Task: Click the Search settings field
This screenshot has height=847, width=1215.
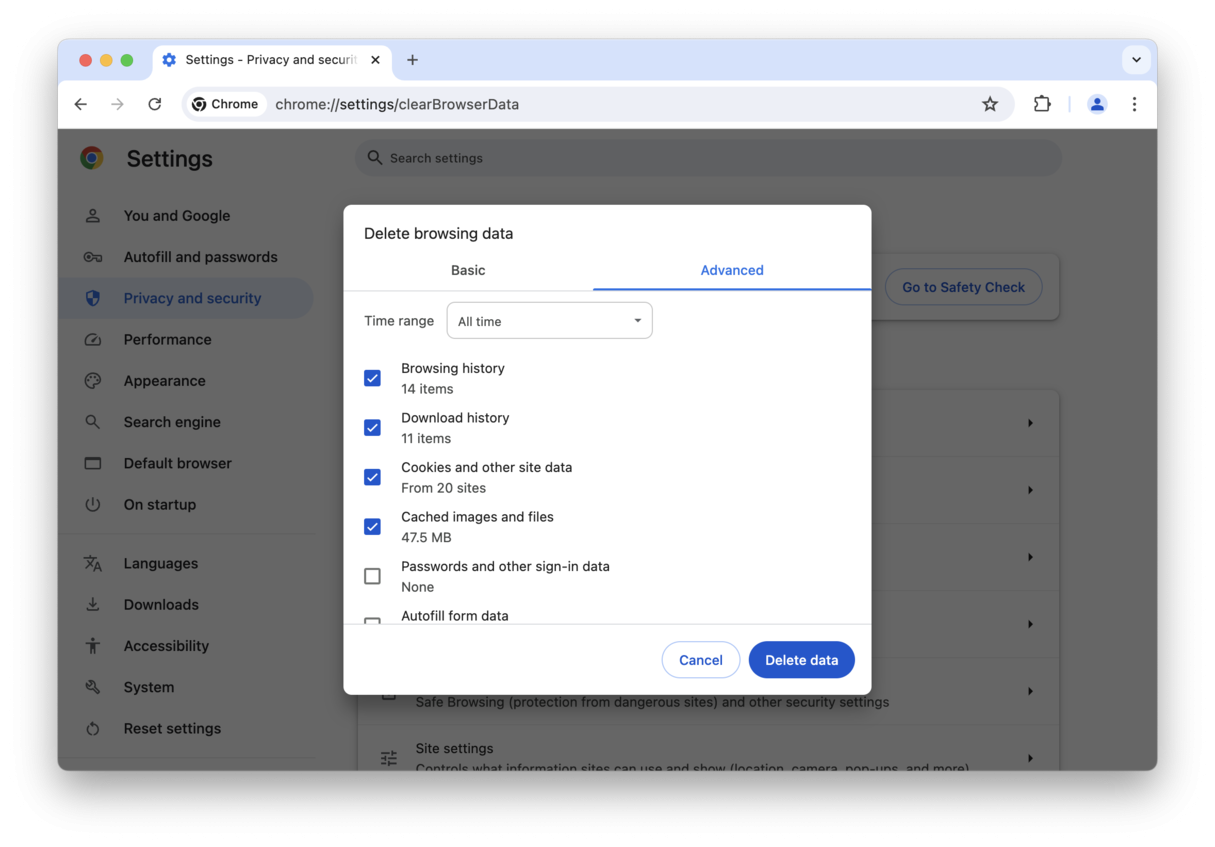Action: pos(707,157)
